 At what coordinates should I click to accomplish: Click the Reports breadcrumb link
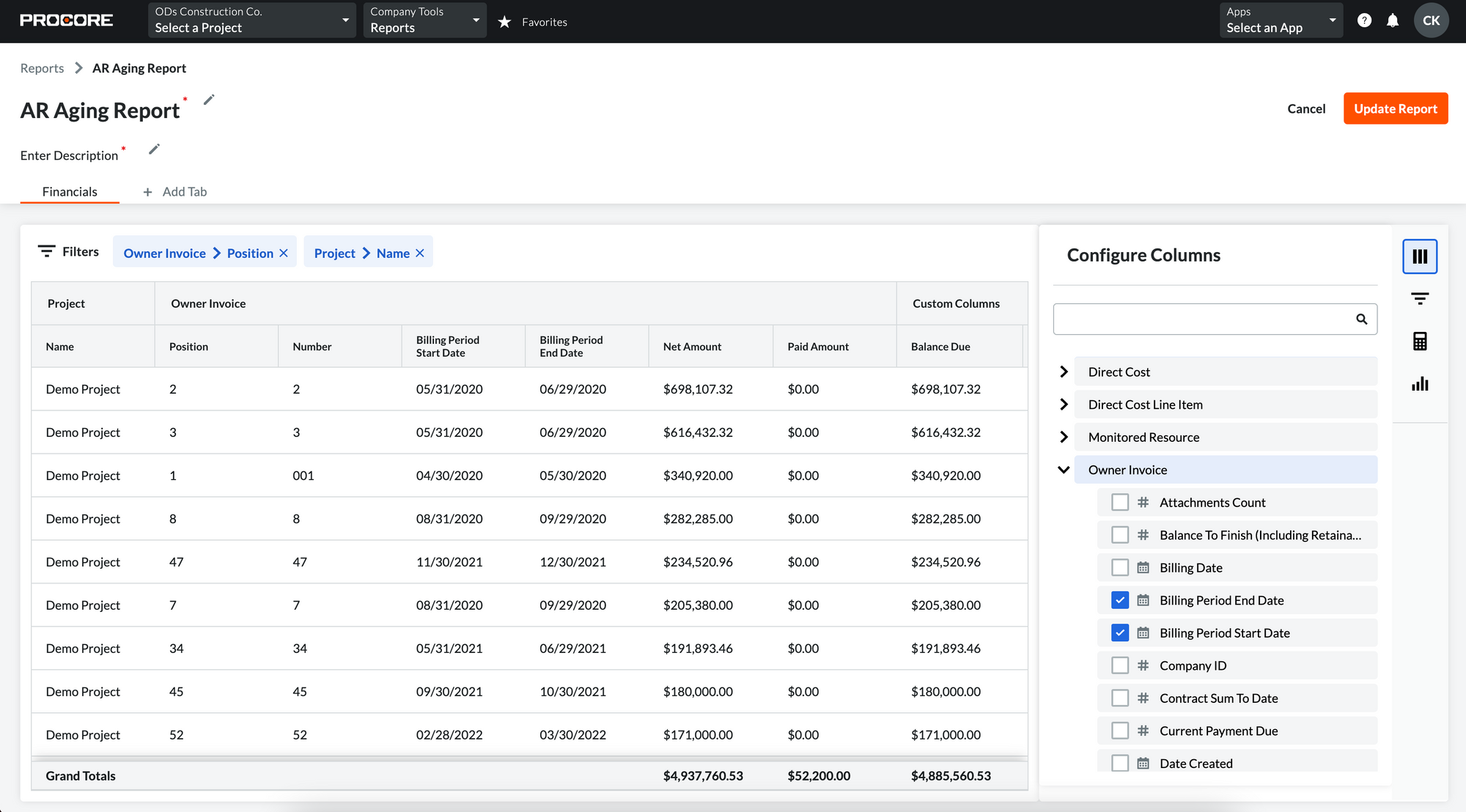(42, 68)
